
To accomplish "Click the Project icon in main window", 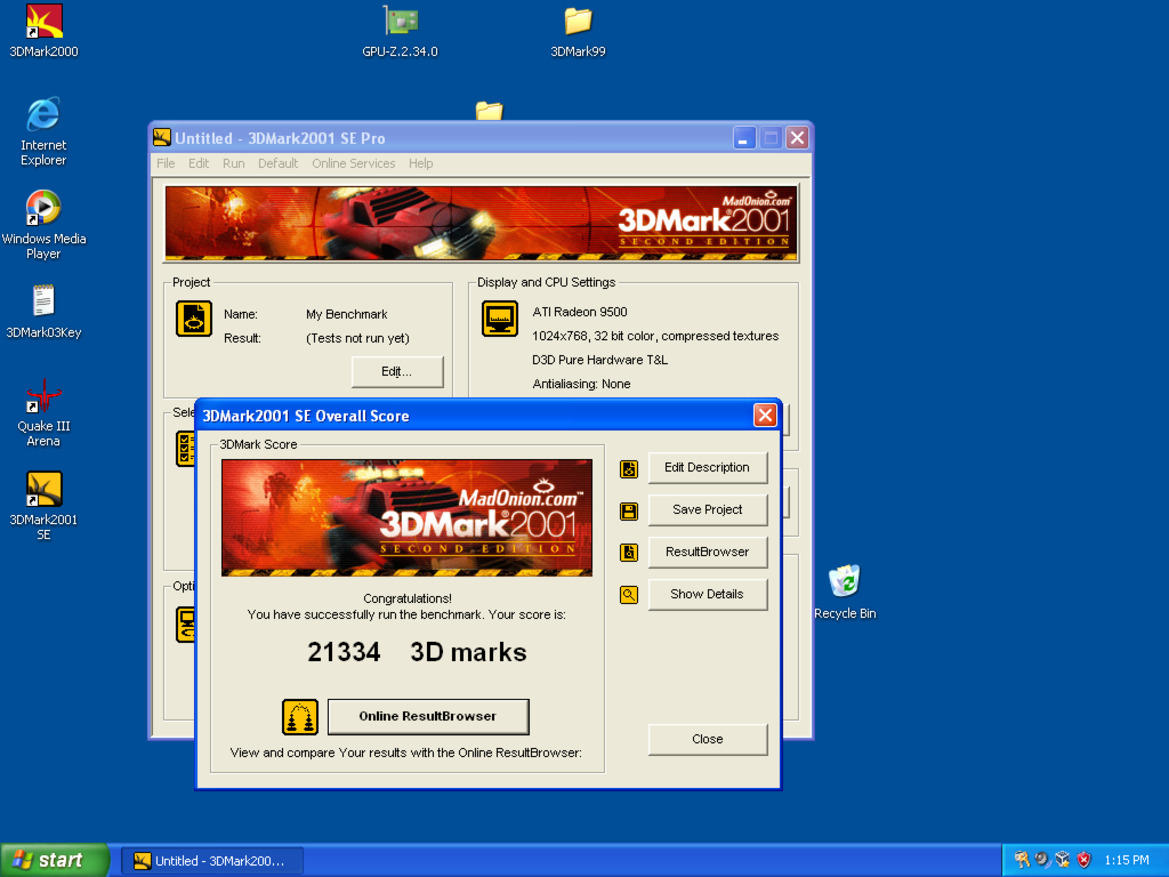I will [194, 318].
